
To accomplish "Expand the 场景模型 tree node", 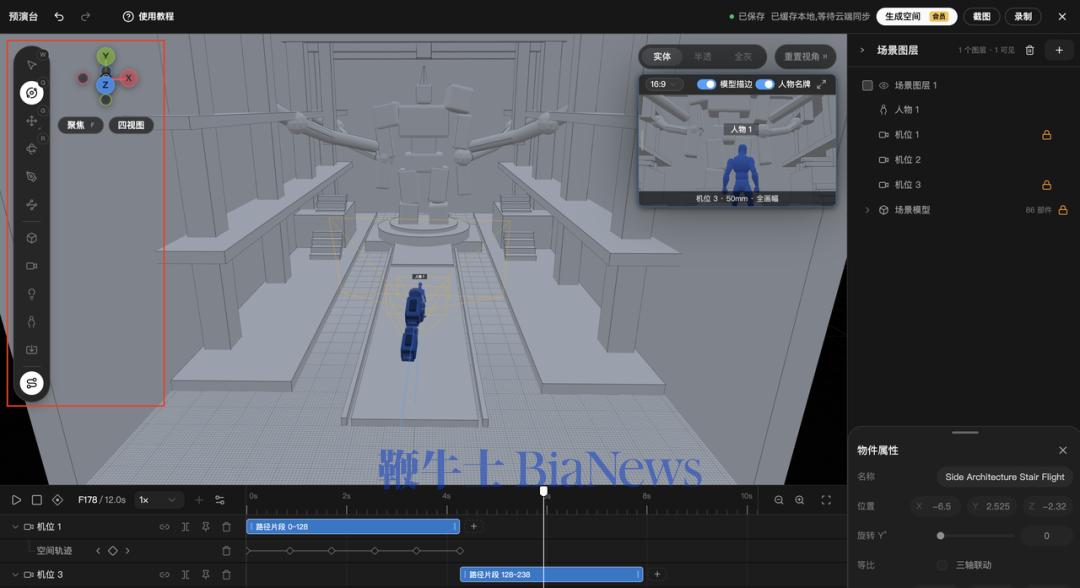I will [x=867, y=210].
